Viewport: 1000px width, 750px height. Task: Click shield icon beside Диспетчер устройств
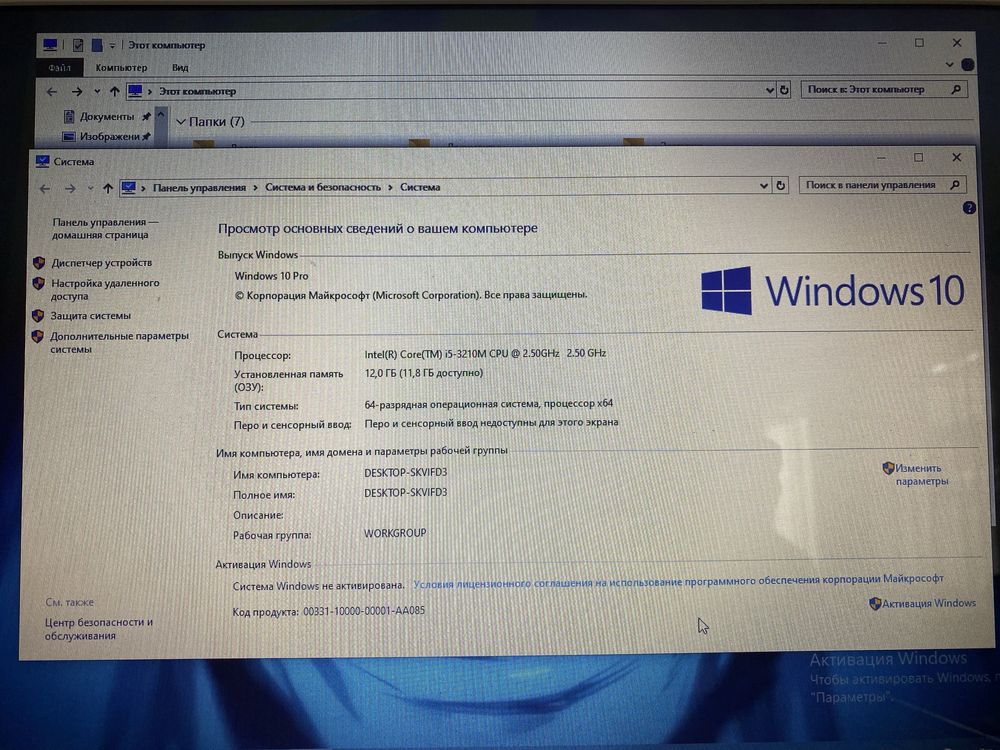point(39,263)
